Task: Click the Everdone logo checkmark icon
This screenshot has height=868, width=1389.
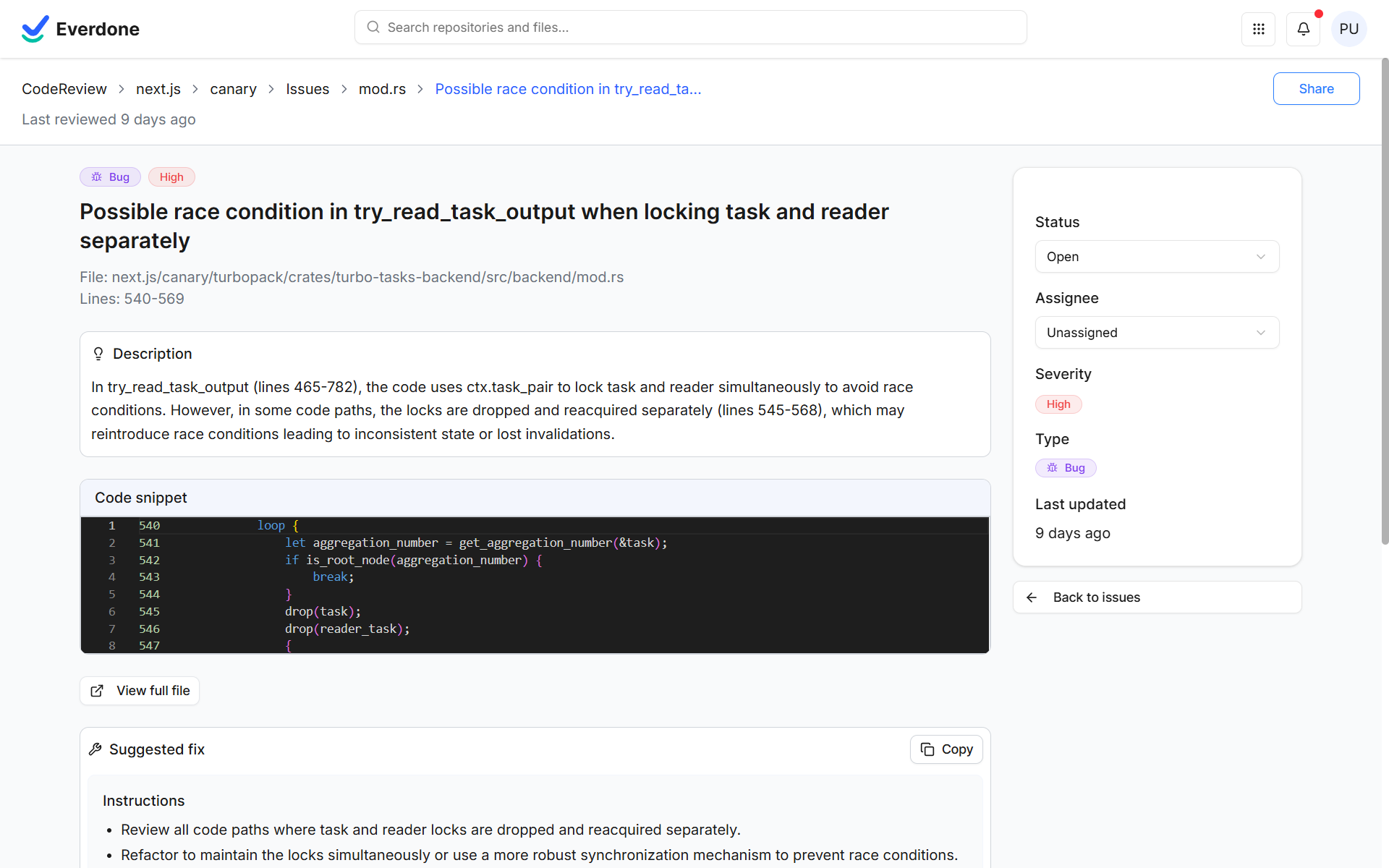Action: pos(34,28)
